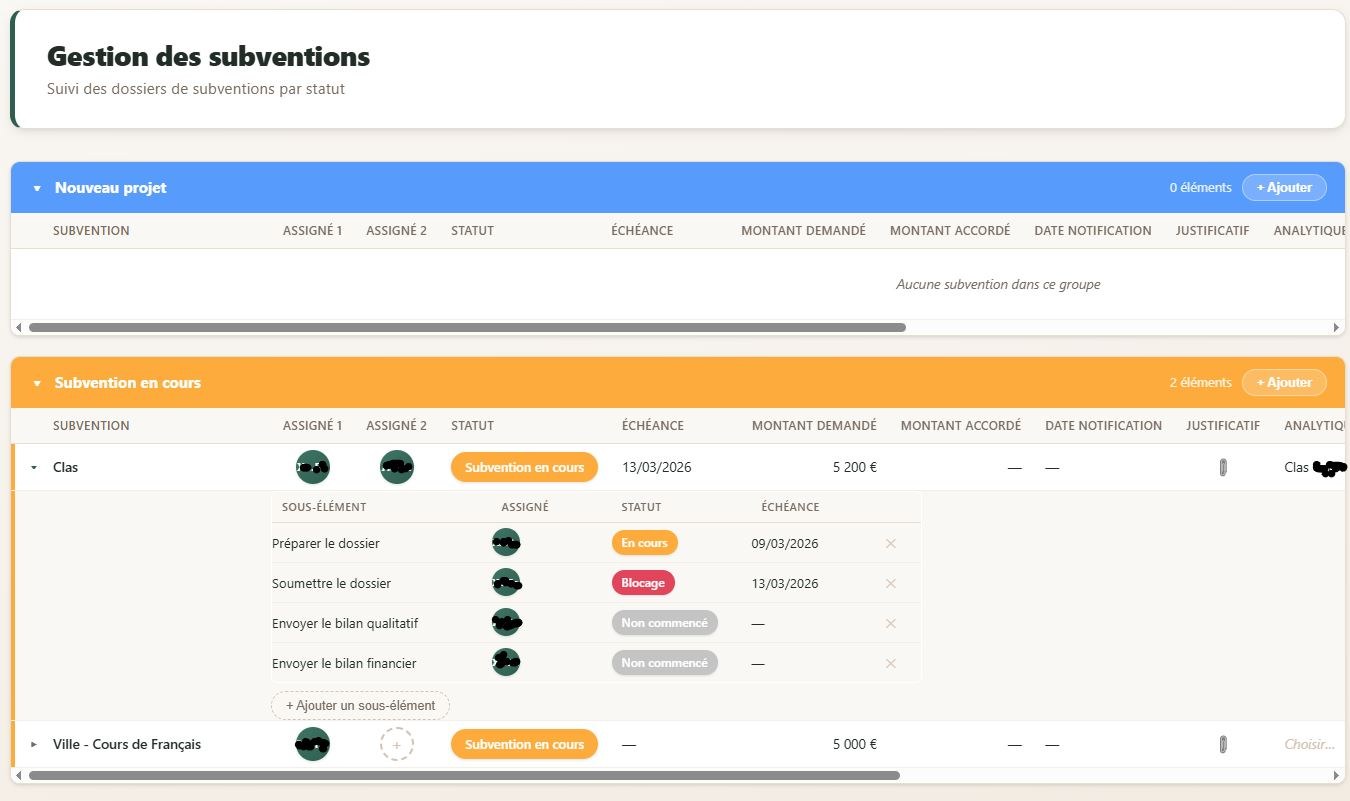Screen dimensions: 1350x801
Task: Change the 'Blocage' status of Soumettre le dossier
Action: [643, 583]
